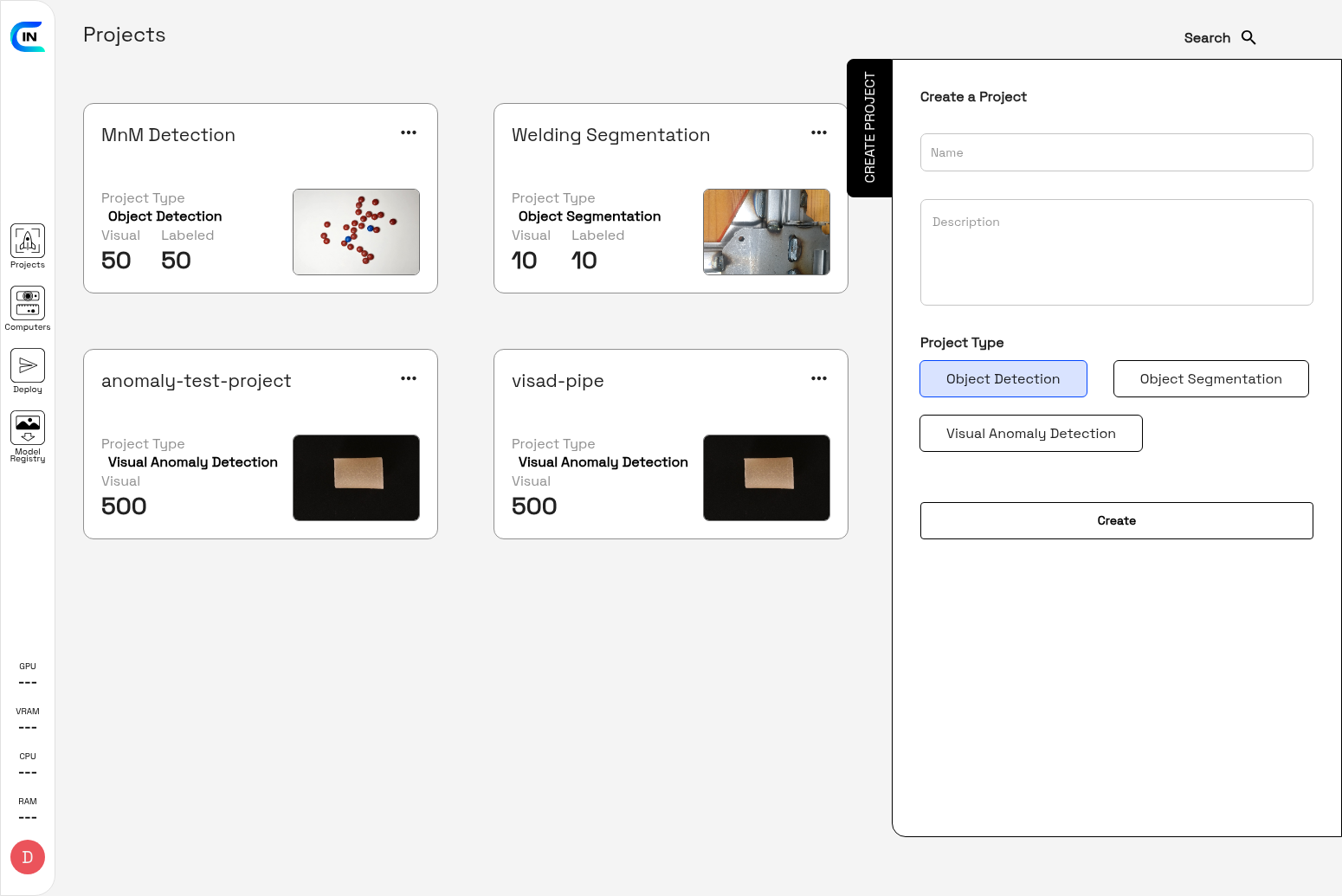Viewport: 1342px width, 896px height.
Task: Click the visad-pipe project thumbnail image
Action: (765, 478)
